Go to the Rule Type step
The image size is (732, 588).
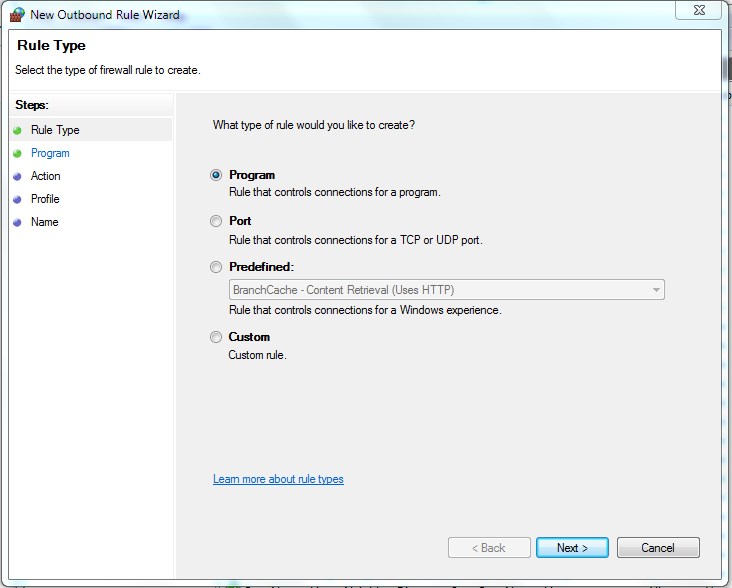(55, 130)
